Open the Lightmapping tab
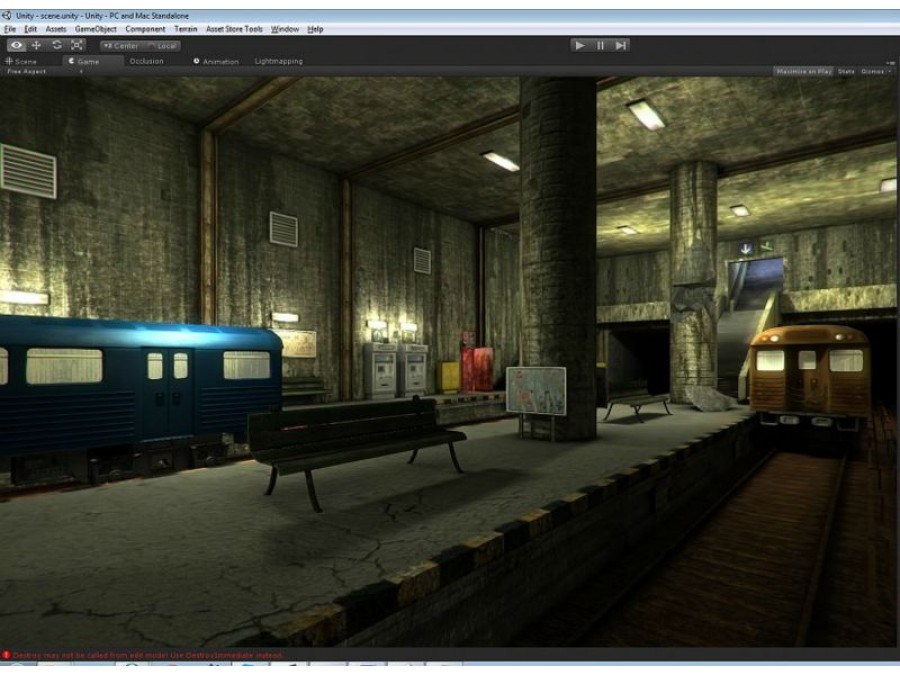 [278, 61]
